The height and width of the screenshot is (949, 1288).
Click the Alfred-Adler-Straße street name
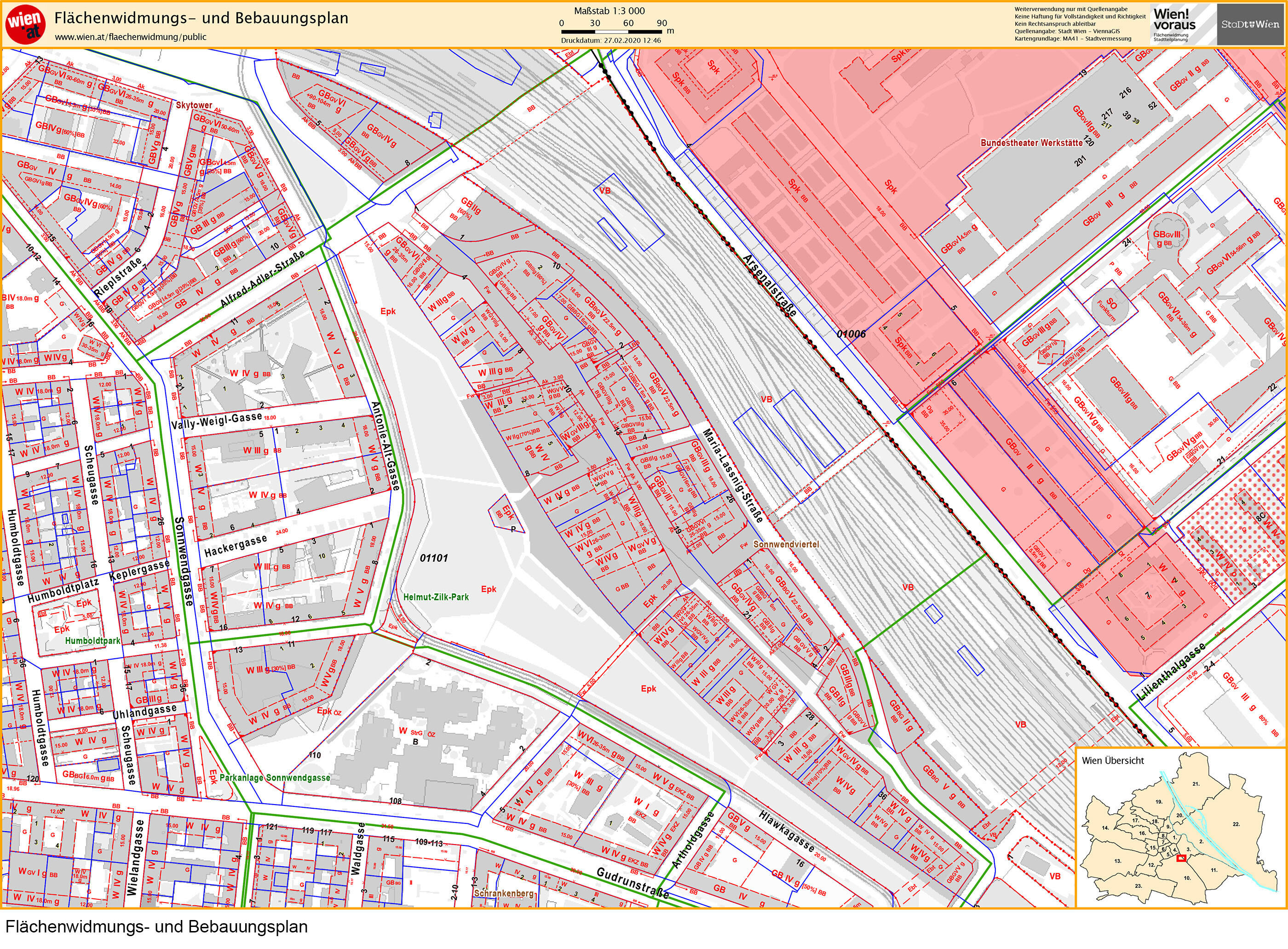pyautogui.click(x=262, y=280)
